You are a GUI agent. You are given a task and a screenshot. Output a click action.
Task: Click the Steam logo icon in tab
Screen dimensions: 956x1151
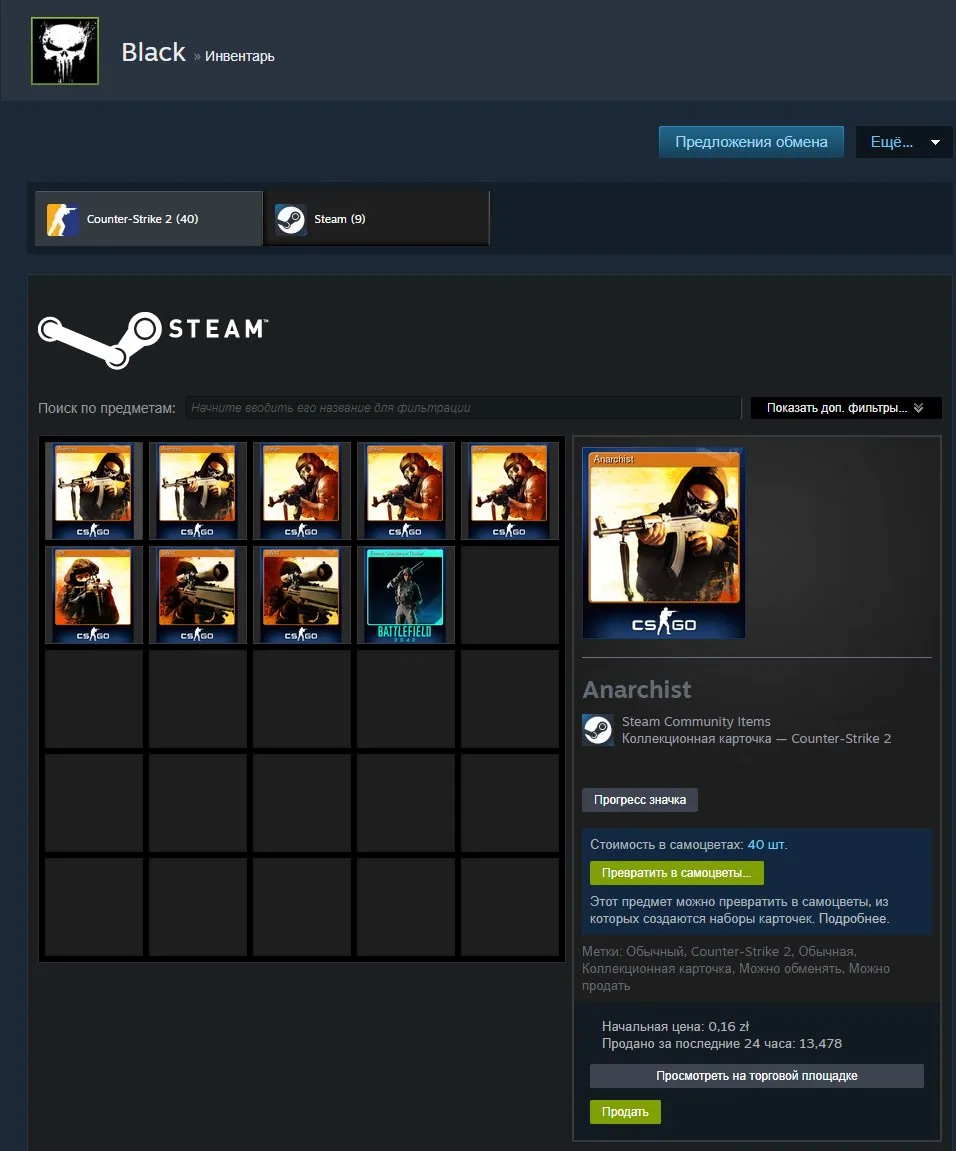pos(291,219)
